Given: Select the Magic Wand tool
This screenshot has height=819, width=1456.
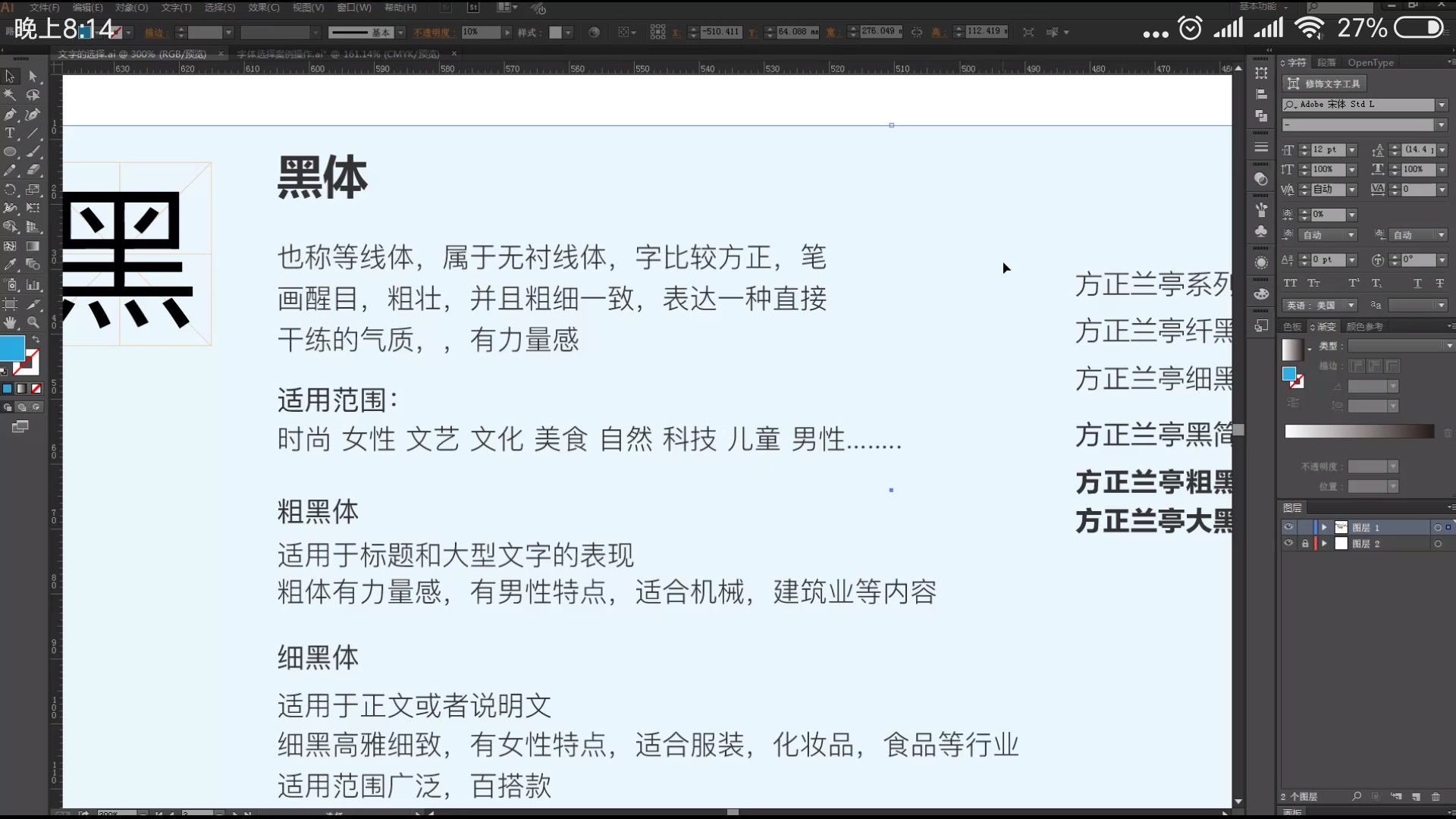Looking at the screenshot, I should coord(10,96).
